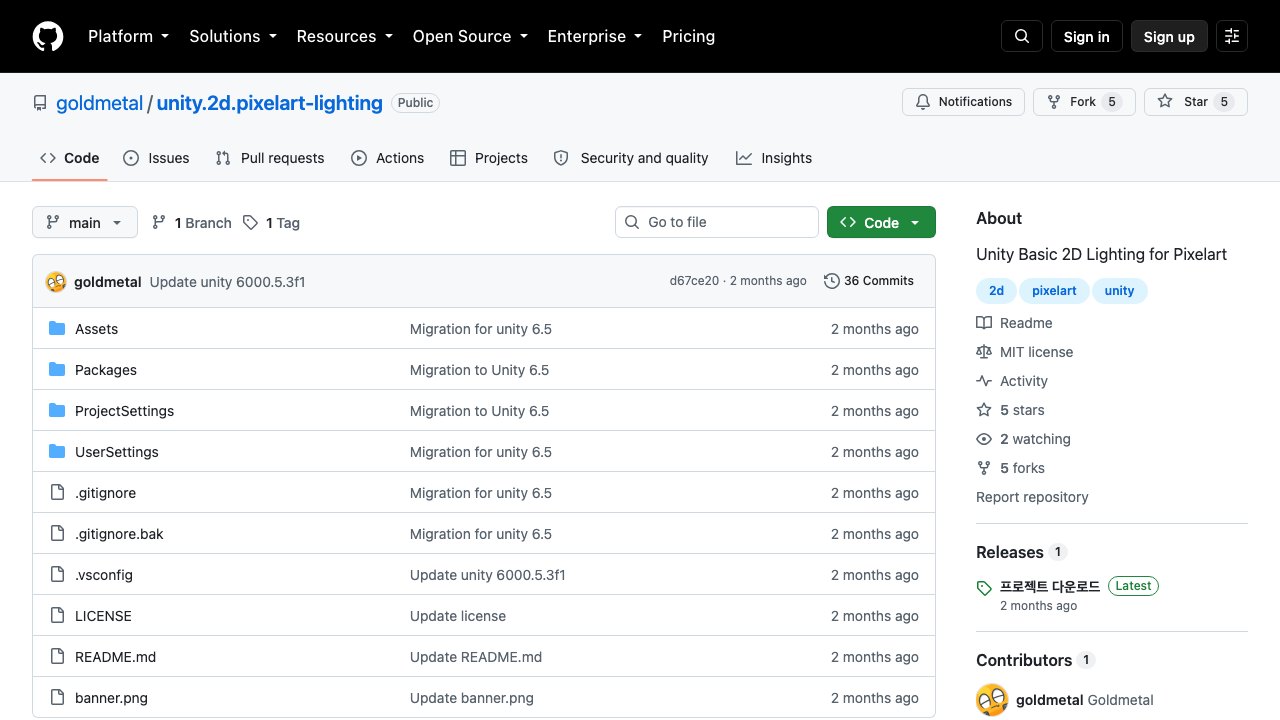The width and height of the screenshot is (1280, 720).
Task: Click the UserSettings folder icon
Action: pos(57,452)
